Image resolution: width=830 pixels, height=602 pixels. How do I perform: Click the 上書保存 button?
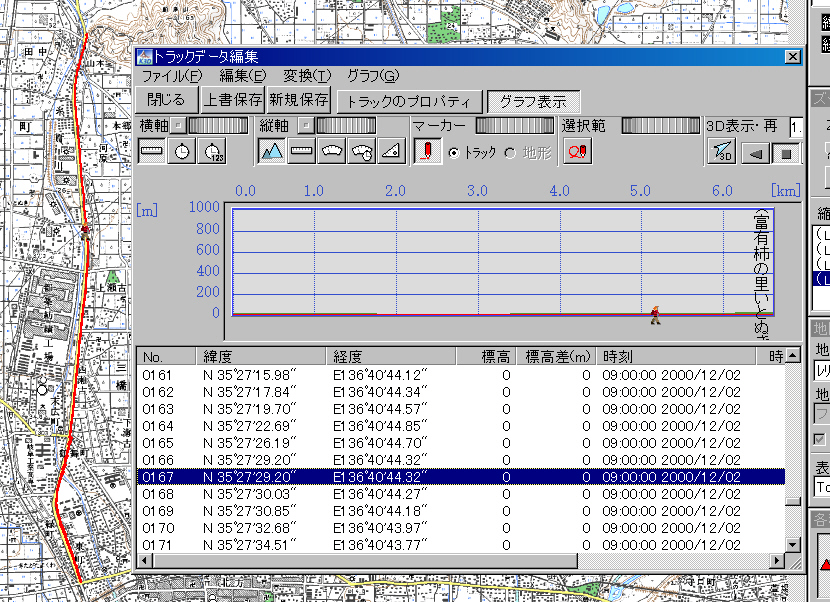232,100
